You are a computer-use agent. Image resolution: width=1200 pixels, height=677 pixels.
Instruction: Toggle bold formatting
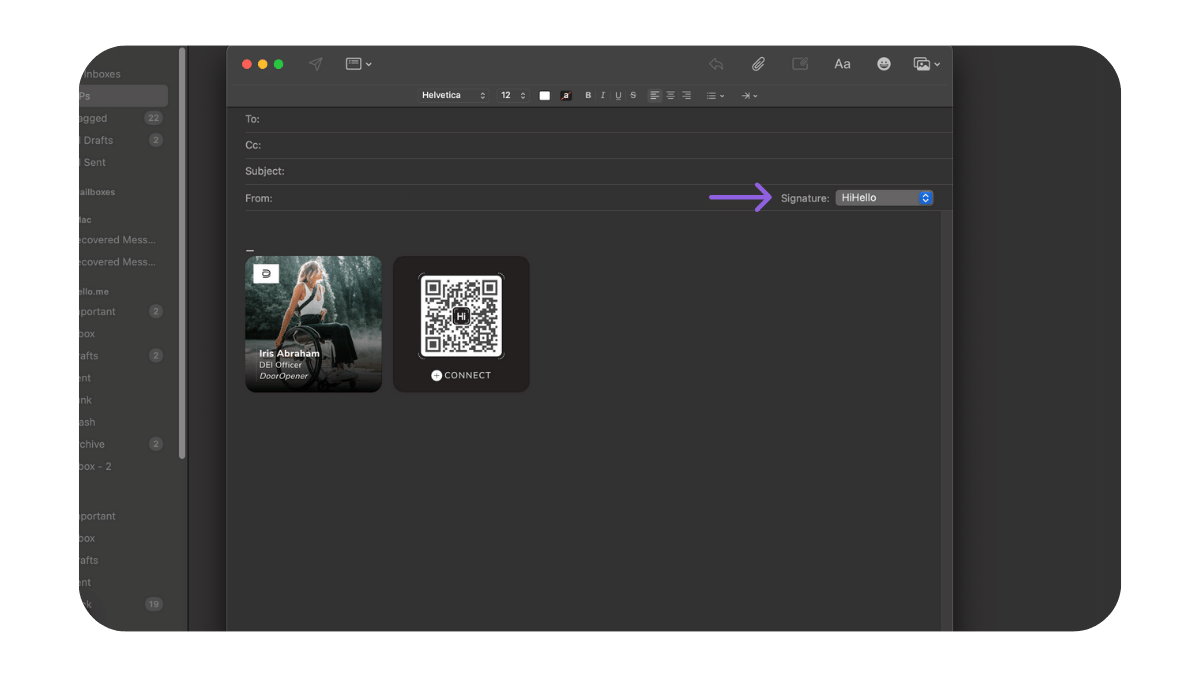pyautogui.click(x=588, y=96)
